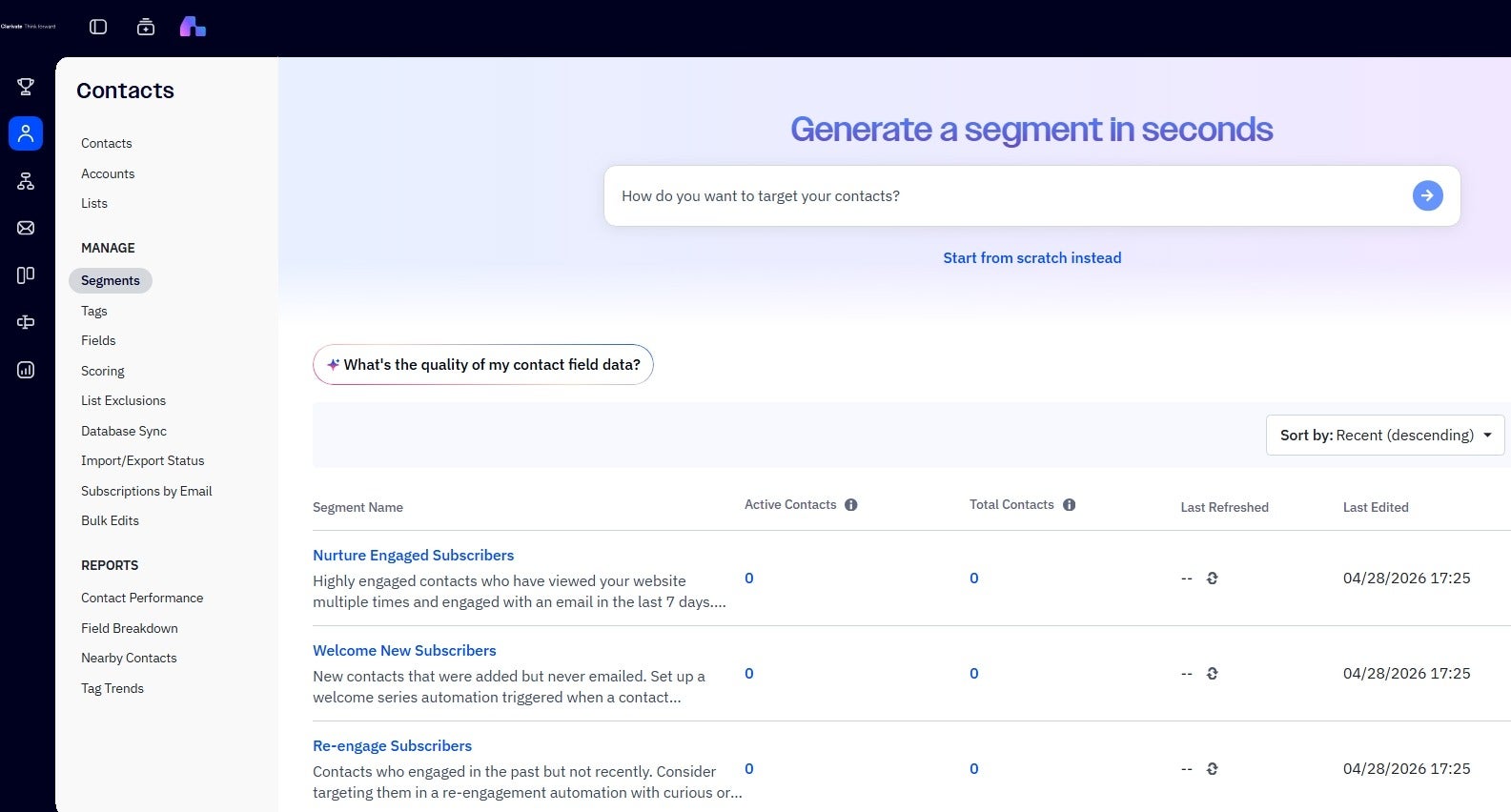Click the purple ActiveCampaign logo icon

(x=193, y=27)
